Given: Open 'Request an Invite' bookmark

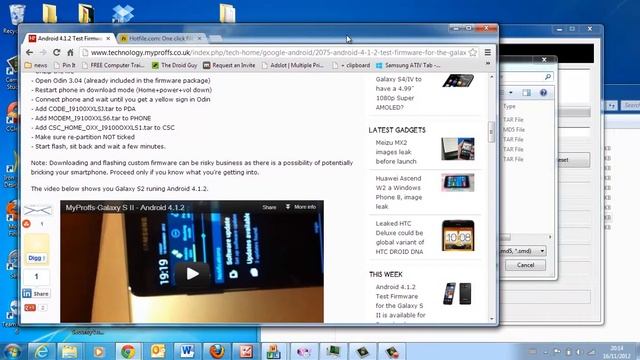Looking at the screenshot, I should (229, 65).
